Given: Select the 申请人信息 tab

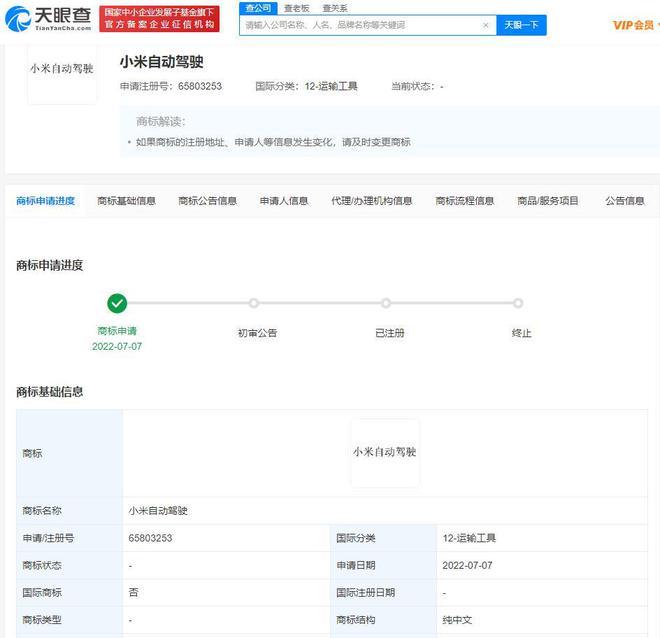Looking at the screenshot, I should coord(284,201).
